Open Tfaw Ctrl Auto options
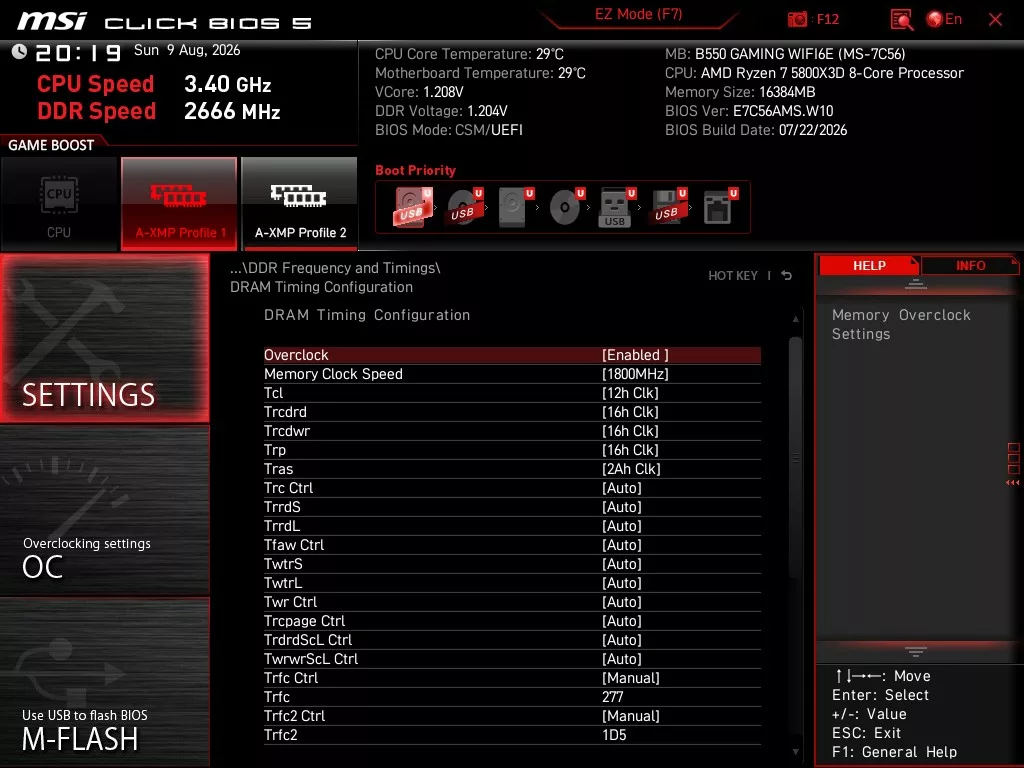The height and width of the screenshot is (768, 1024). point(512,545)
